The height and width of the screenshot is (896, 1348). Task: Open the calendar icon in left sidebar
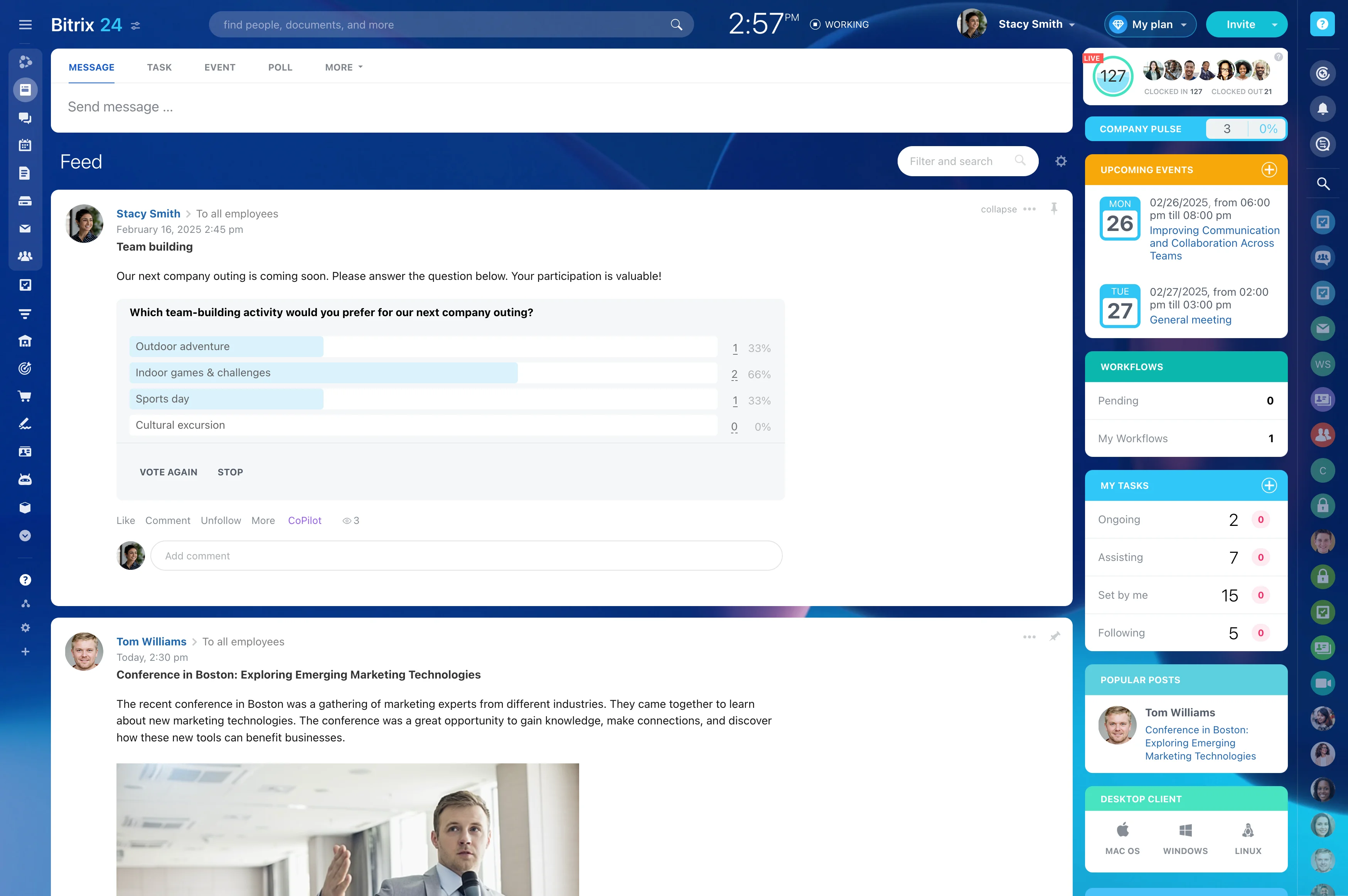tap(25, 145)
